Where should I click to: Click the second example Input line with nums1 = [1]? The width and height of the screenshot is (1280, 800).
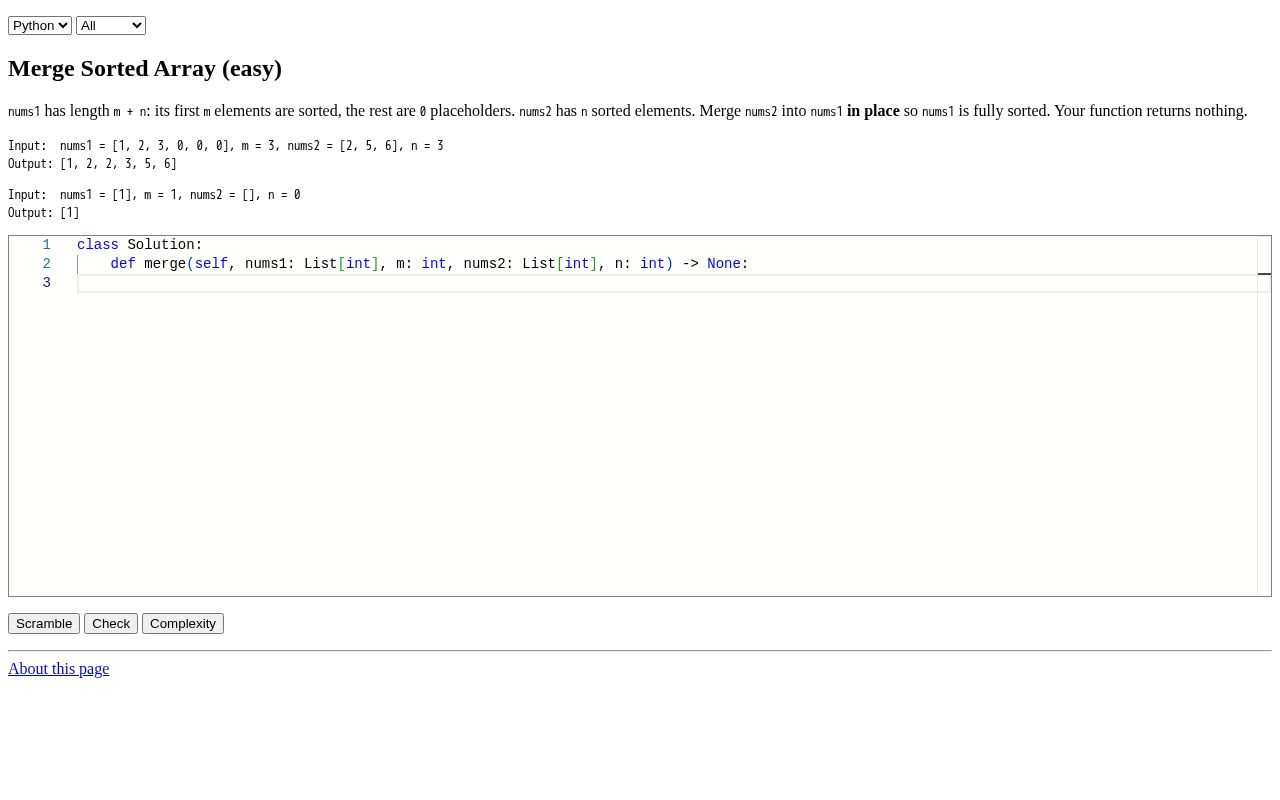tap(154, 195)
